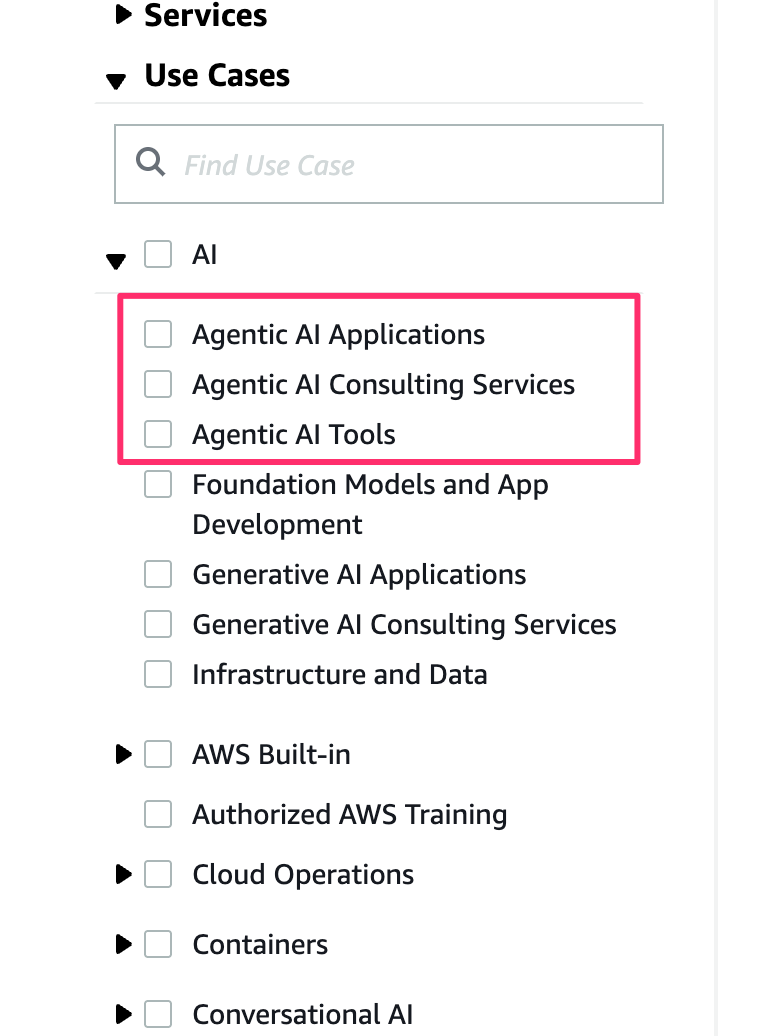This screenshot has width=766, height=1036.
Task: Expand the Cloud Operations category
Action: pyautogui.click(x=123, y=875)
